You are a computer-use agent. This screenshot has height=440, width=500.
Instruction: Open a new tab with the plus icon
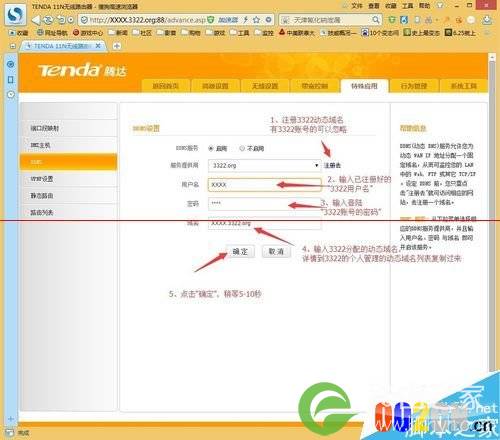(117, 46)
